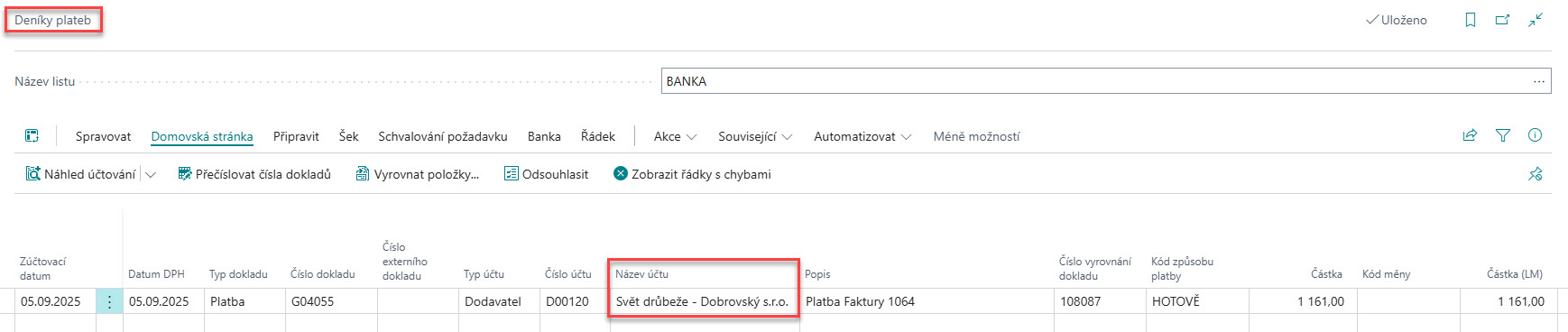Click the Uloženo saved status indicator
The height and width of the screenshot is (332, 1568).
(x=1397, y=20)
